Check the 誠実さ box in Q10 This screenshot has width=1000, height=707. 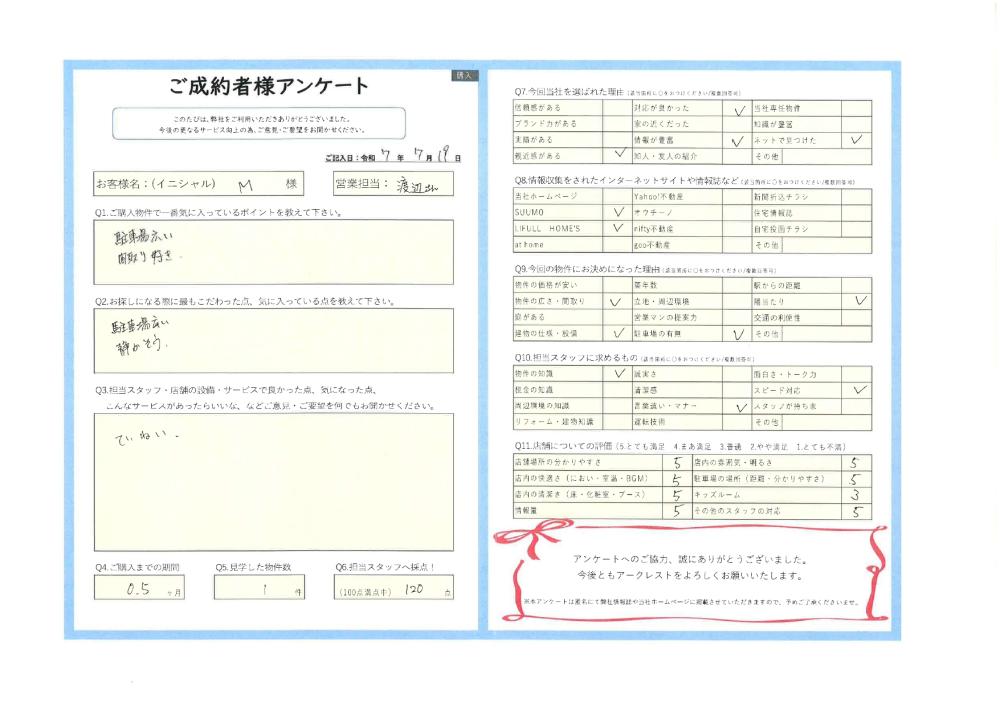(x=735, y=374)
